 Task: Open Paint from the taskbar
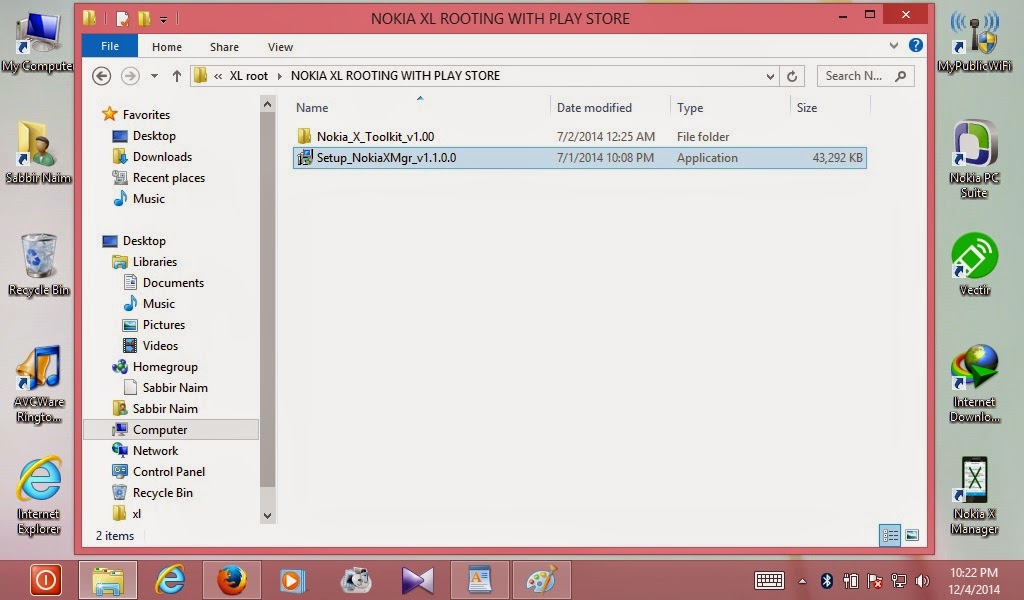541,580
